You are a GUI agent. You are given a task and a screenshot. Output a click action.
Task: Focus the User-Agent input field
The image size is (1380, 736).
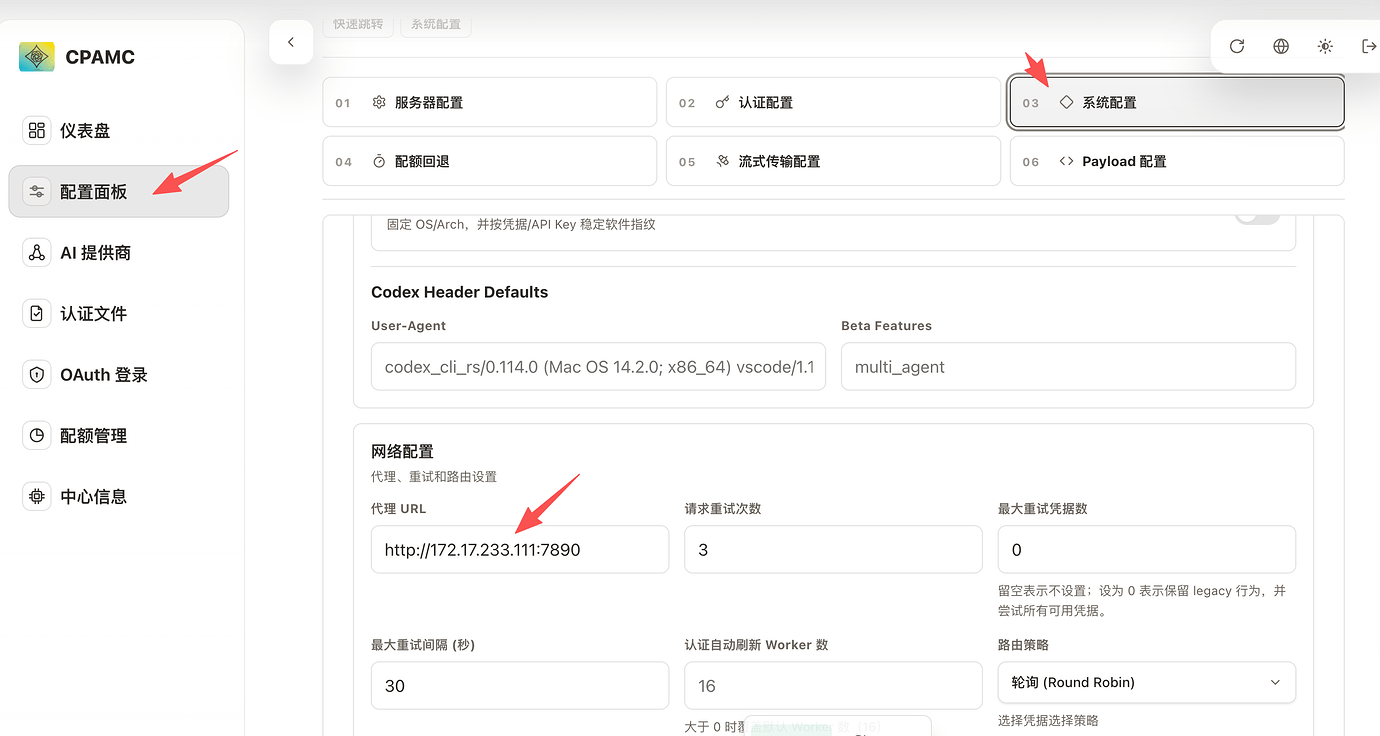598,367
